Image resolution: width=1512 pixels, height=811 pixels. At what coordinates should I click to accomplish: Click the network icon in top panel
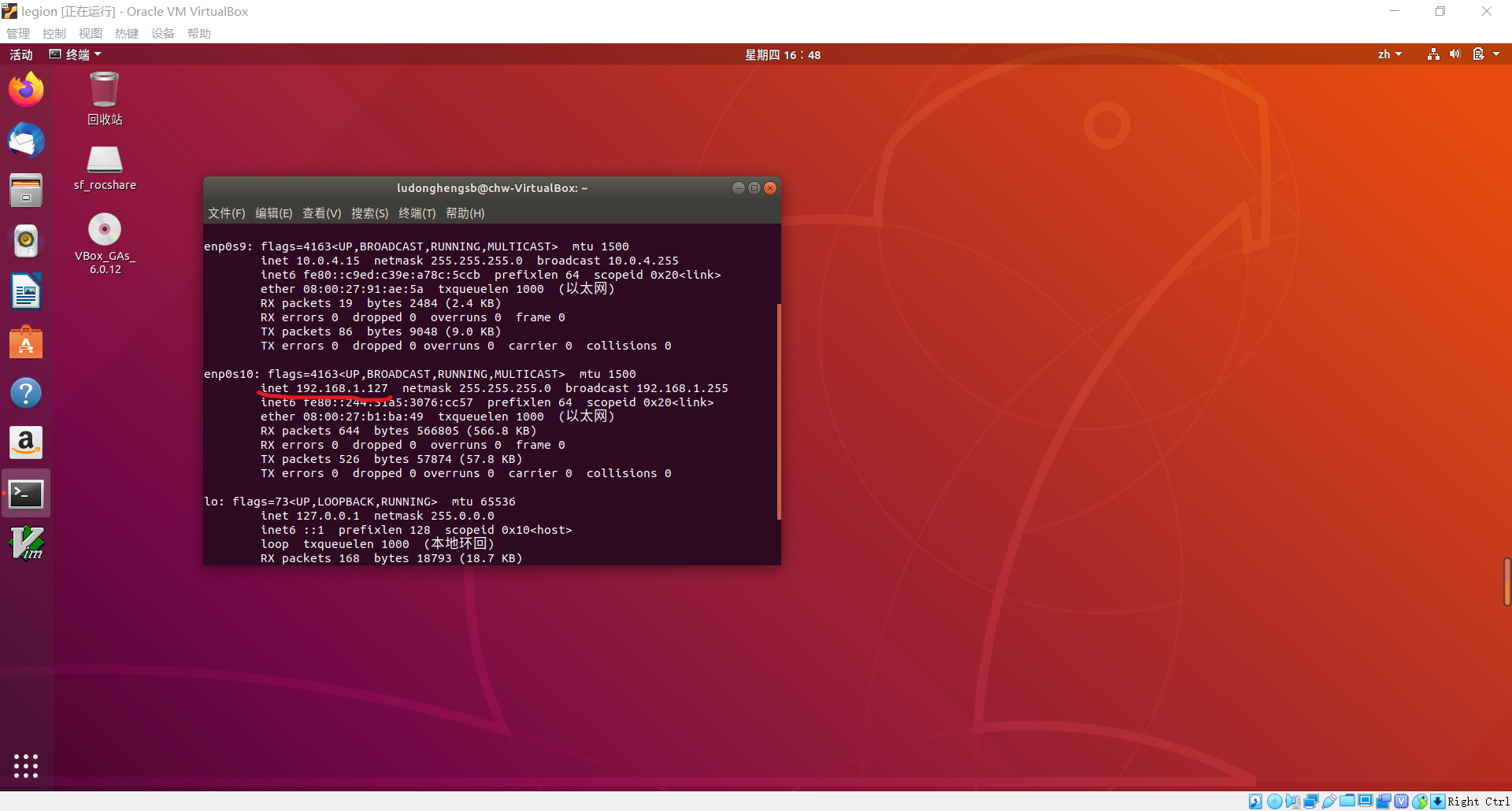point(1433,54)
